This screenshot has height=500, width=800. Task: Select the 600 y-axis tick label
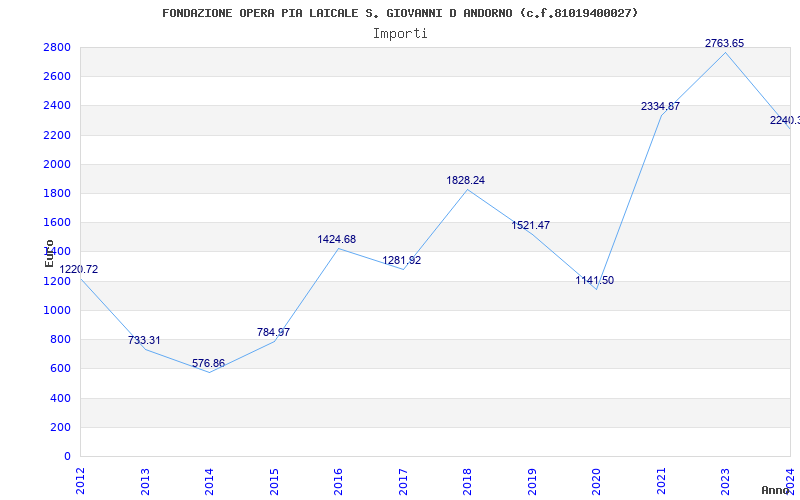[x=60, y=368]
